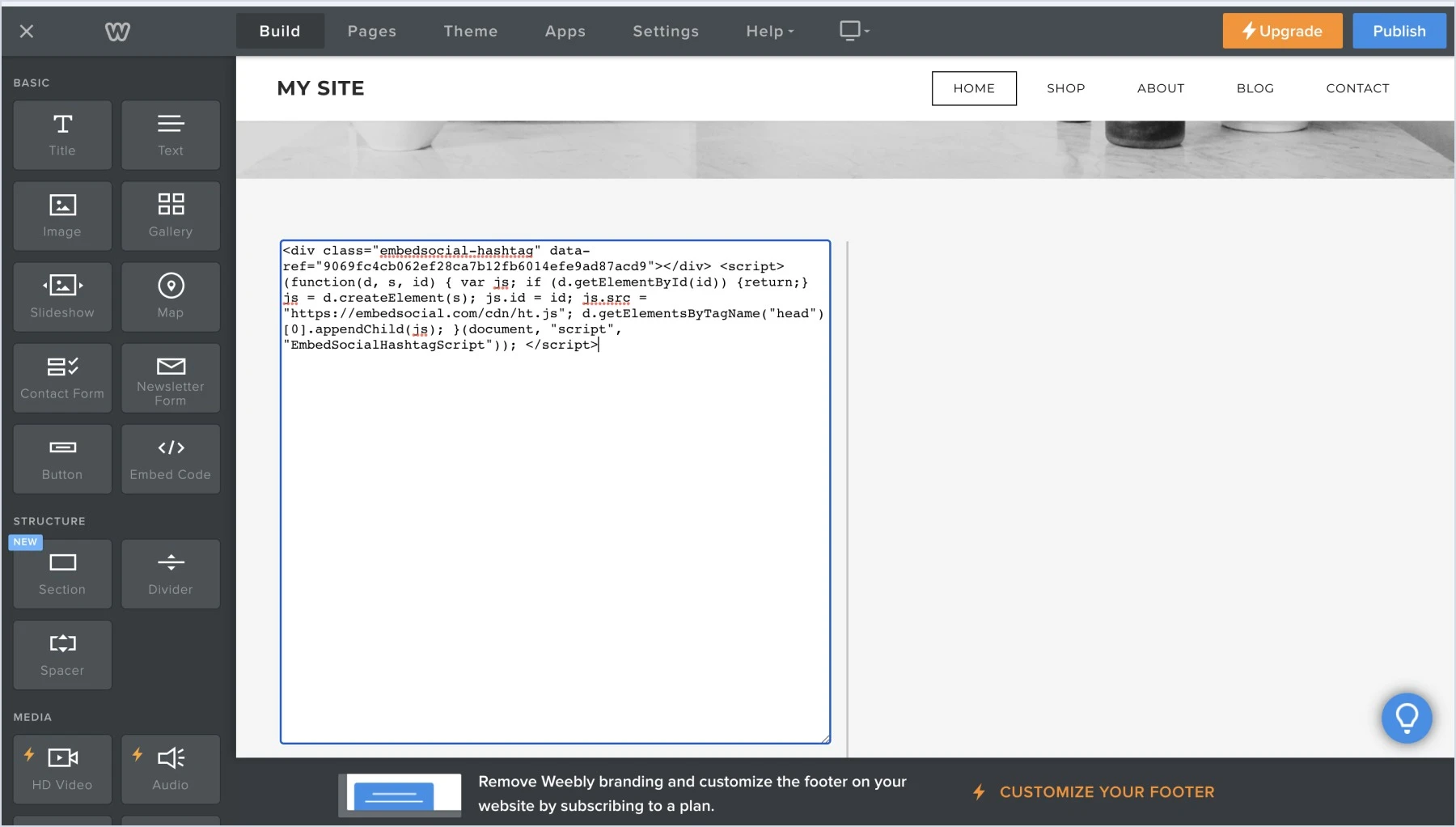Select the Audio media element
This screenshot has width=1456, height=827.
click(x=171, y=770)
